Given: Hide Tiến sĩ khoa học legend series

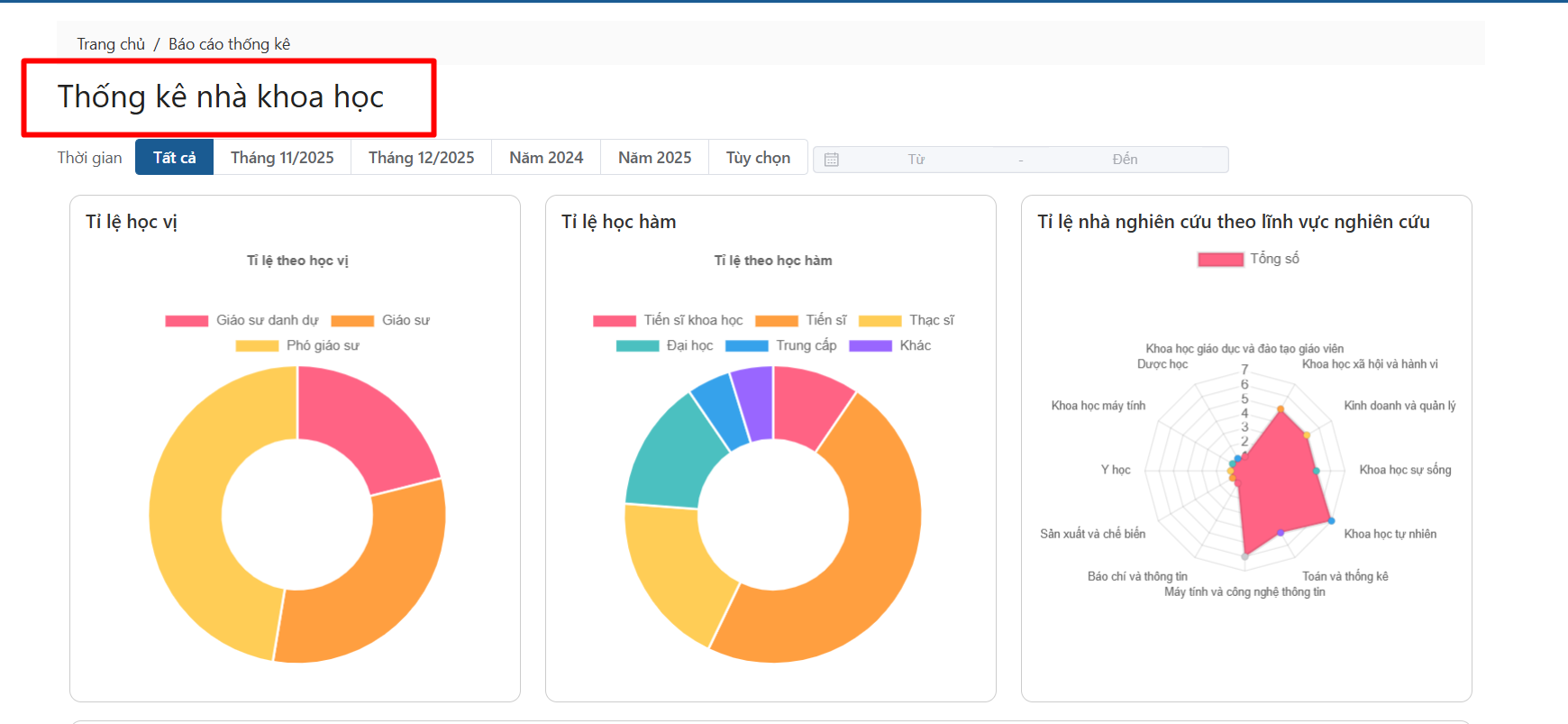Looking at the screenshot, I should click(668, 321).
